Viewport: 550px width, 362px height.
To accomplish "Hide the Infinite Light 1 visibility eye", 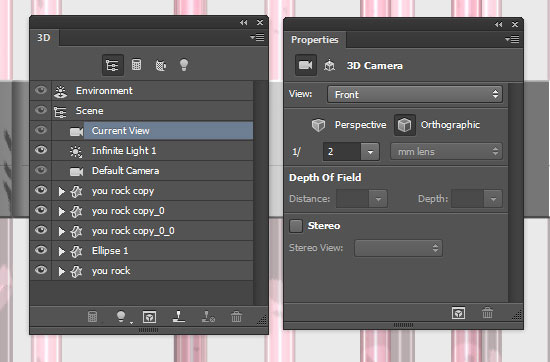I will (x=41, y=150).
